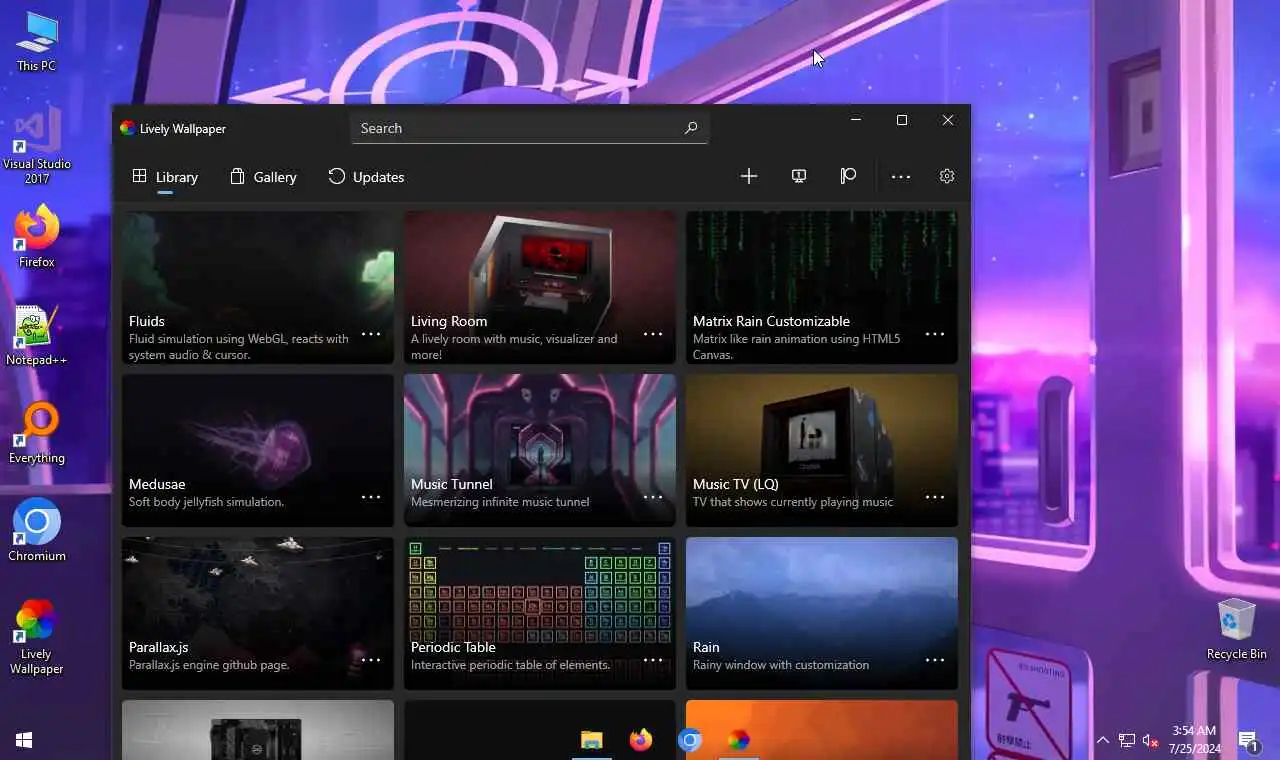Open the three-dot more menu in toolbar
This screenshot has height=760, width=1280.
(901, 177)
